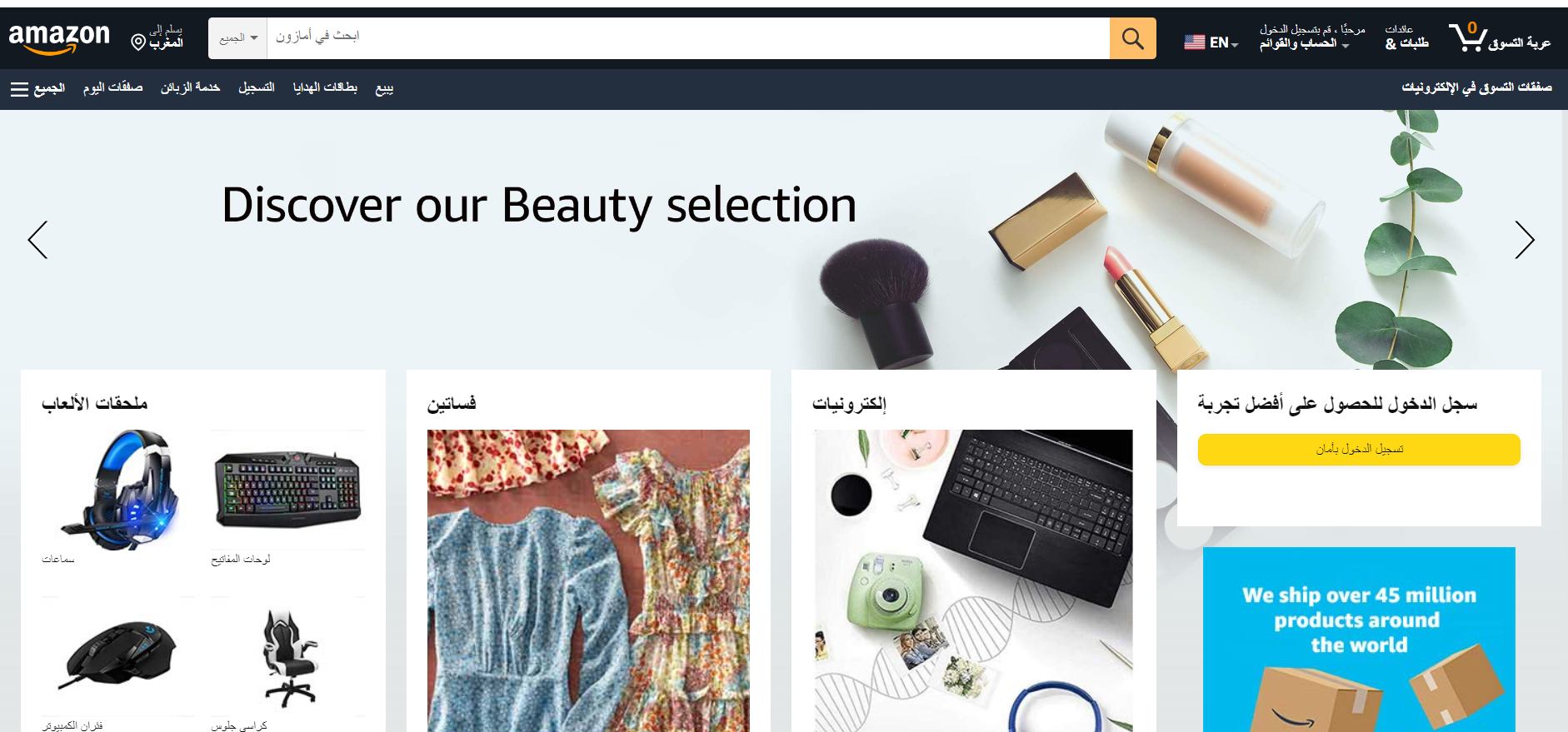The image size is (1568, 732).
Task: Open Today's Deals nav item
Action: (x=112, y=87)
